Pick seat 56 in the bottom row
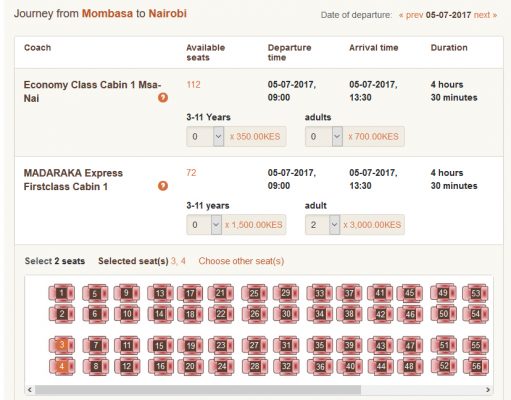This screenshot has height=400, width=511. [476, 366]
